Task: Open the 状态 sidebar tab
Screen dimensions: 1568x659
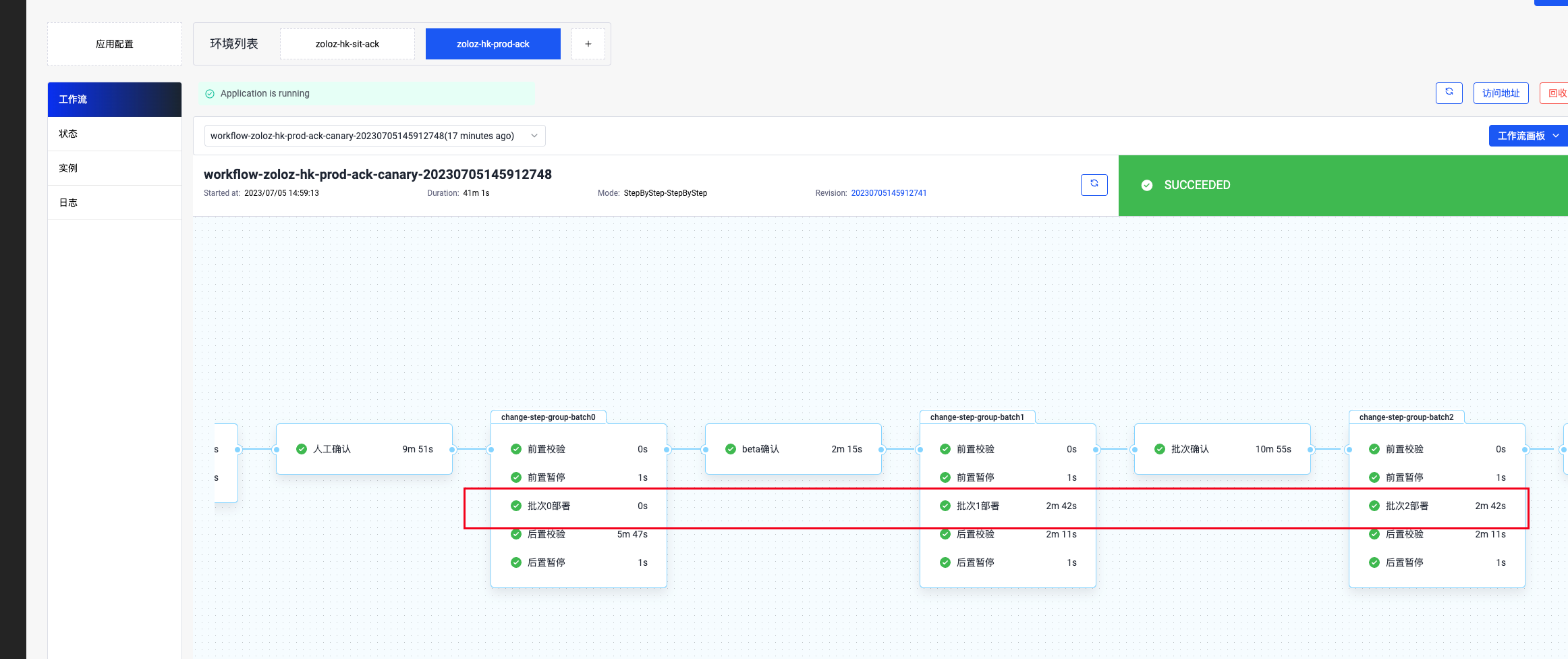Action: click(115, 134)
